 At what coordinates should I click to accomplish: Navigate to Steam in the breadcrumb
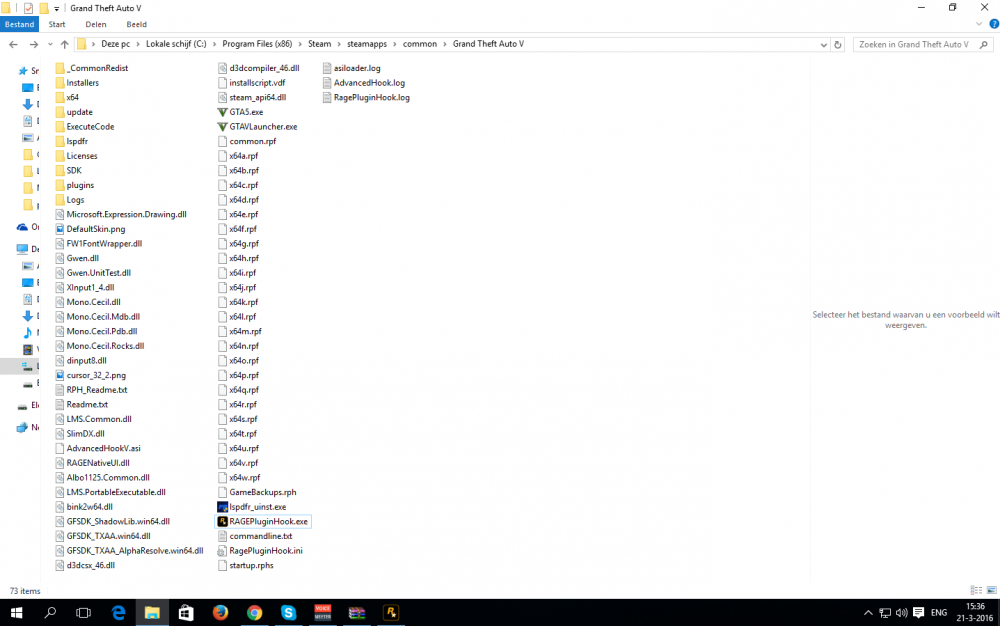click(x=320, y=44)
